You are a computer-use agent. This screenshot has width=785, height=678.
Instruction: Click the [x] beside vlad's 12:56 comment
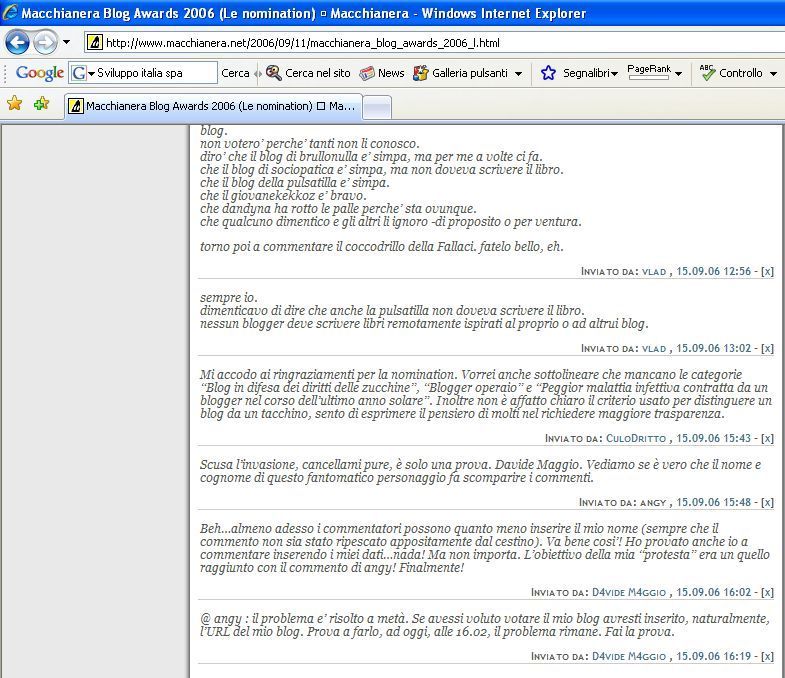(767, 271)
